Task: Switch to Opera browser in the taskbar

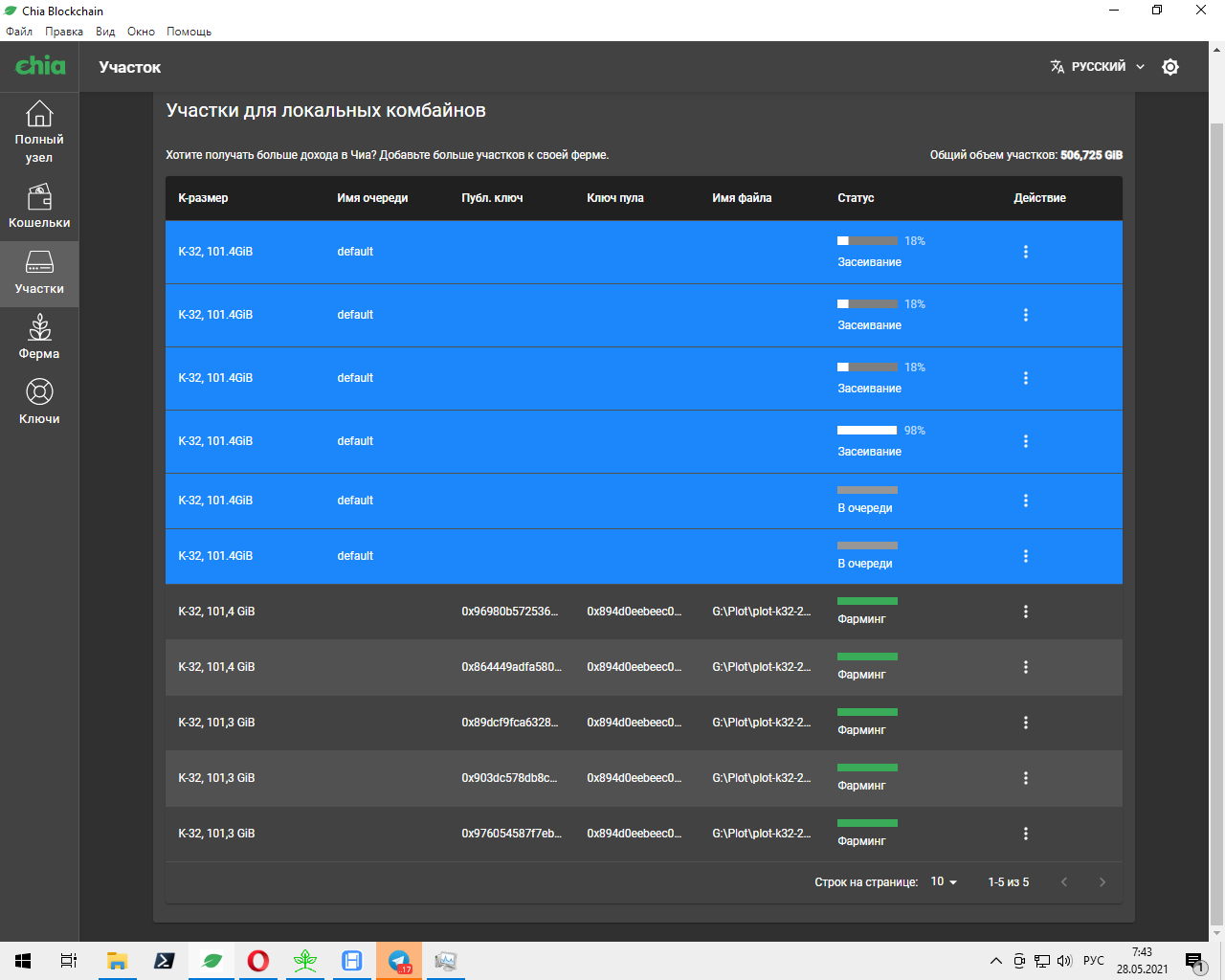Action: (258, 961)
